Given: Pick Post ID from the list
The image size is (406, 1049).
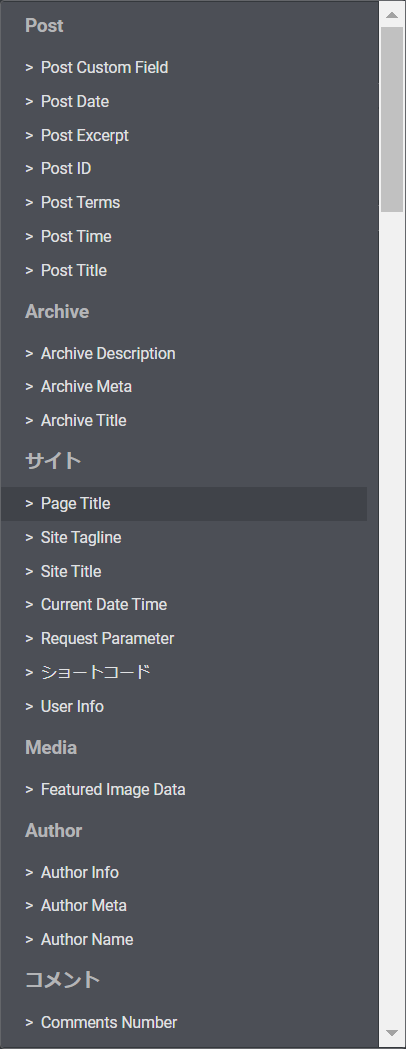Looking at the screenshot, I should point(184,169).
